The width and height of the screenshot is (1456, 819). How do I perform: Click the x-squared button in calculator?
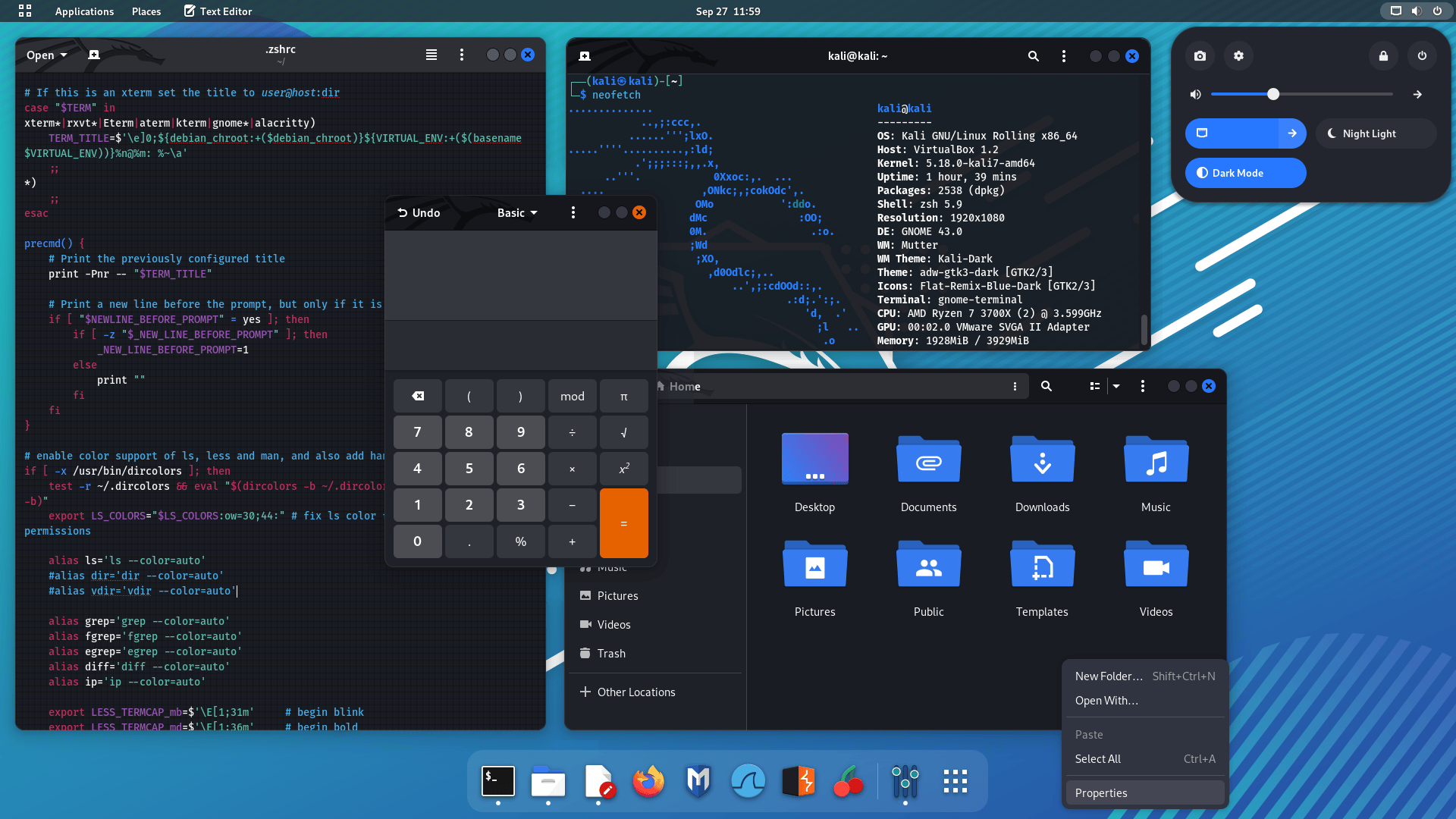tap(624, 468)
